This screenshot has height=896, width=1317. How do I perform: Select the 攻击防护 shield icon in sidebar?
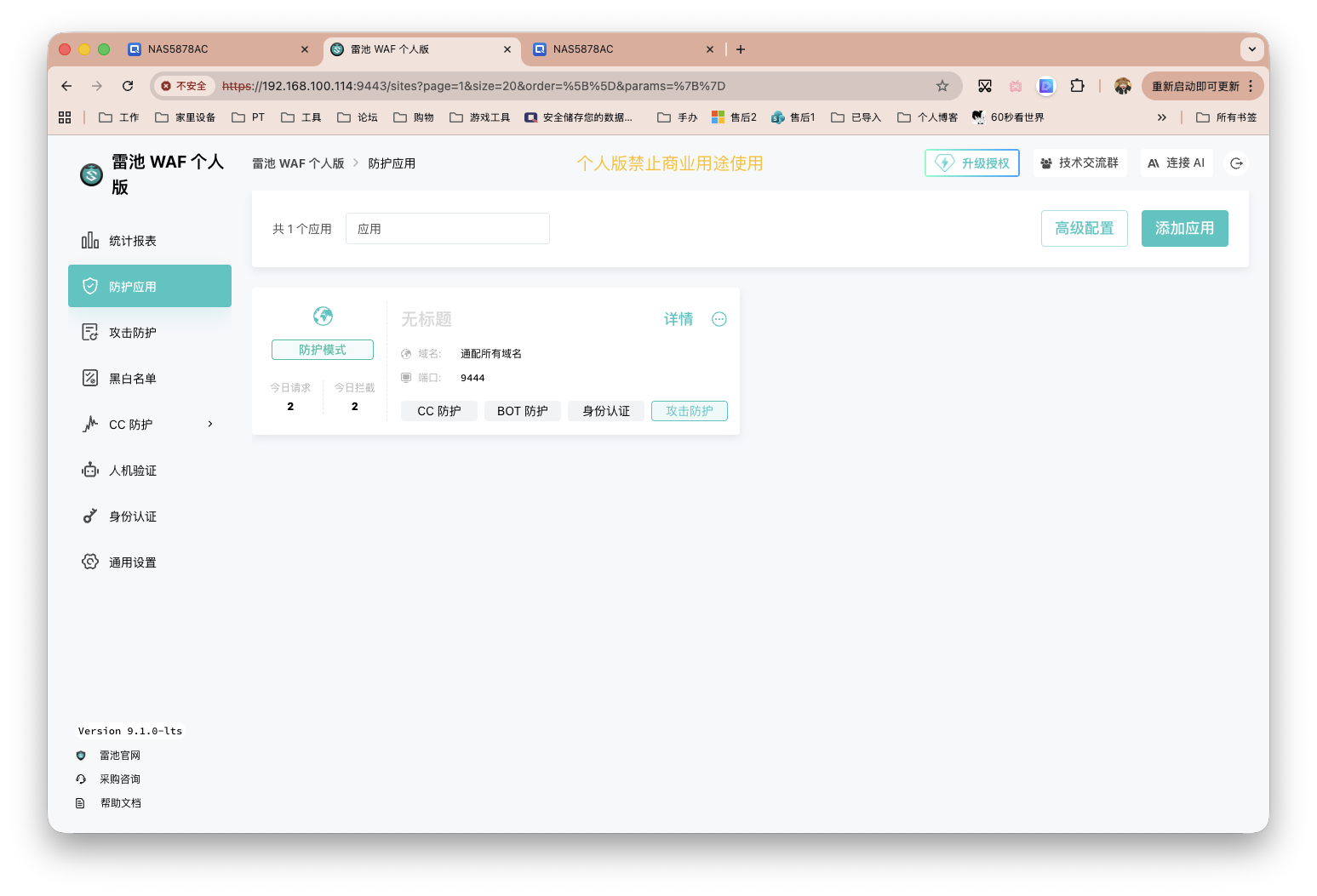(90, 332)
